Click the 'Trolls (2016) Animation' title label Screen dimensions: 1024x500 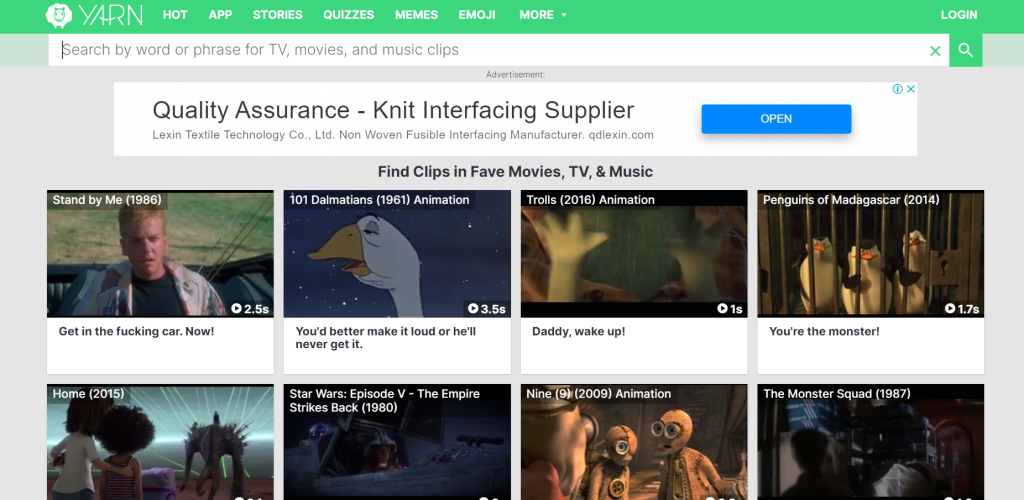(590, 200)
